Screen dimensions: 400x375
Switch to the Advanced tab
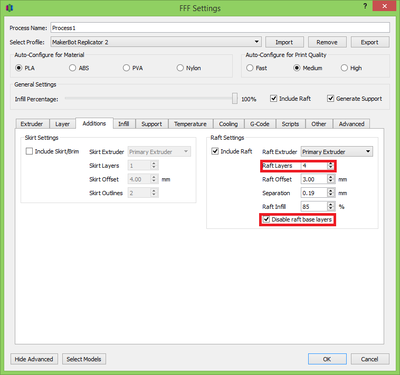[352, 124]
